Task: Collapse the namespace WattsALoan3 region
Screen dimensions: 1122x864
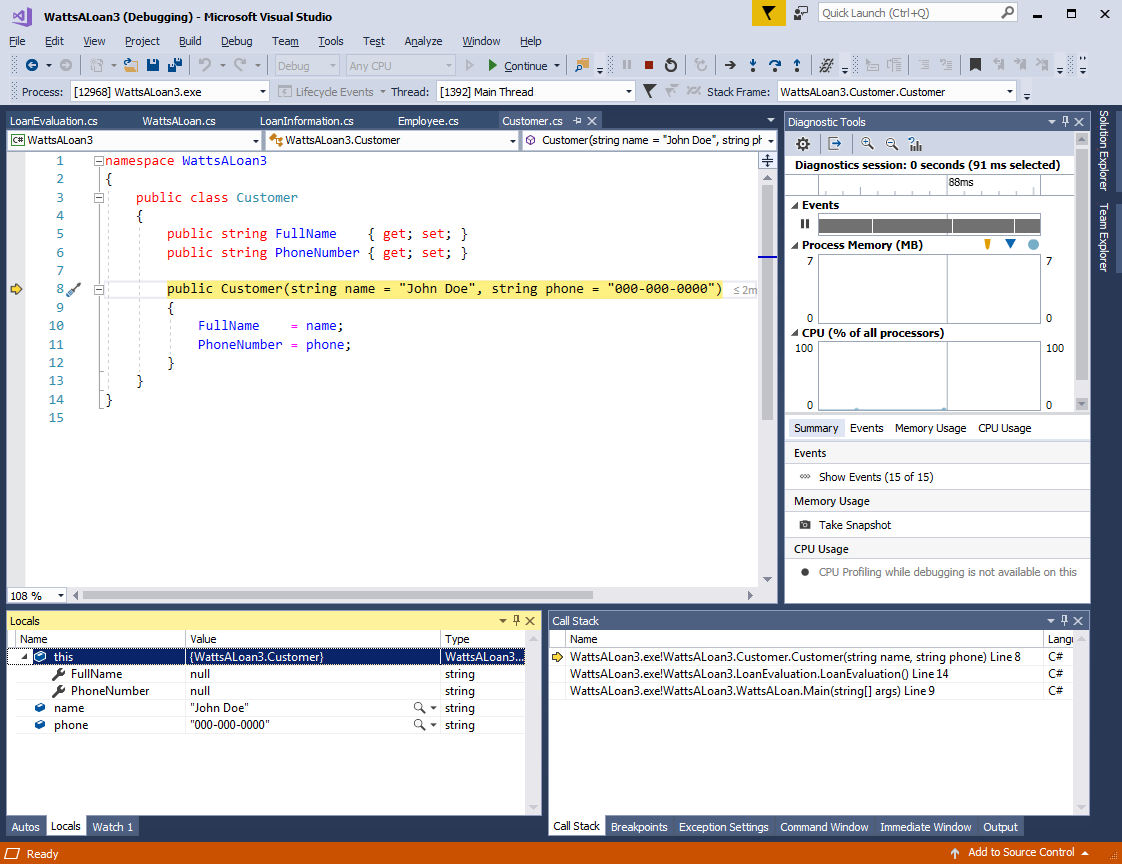Action: (99, 161)
